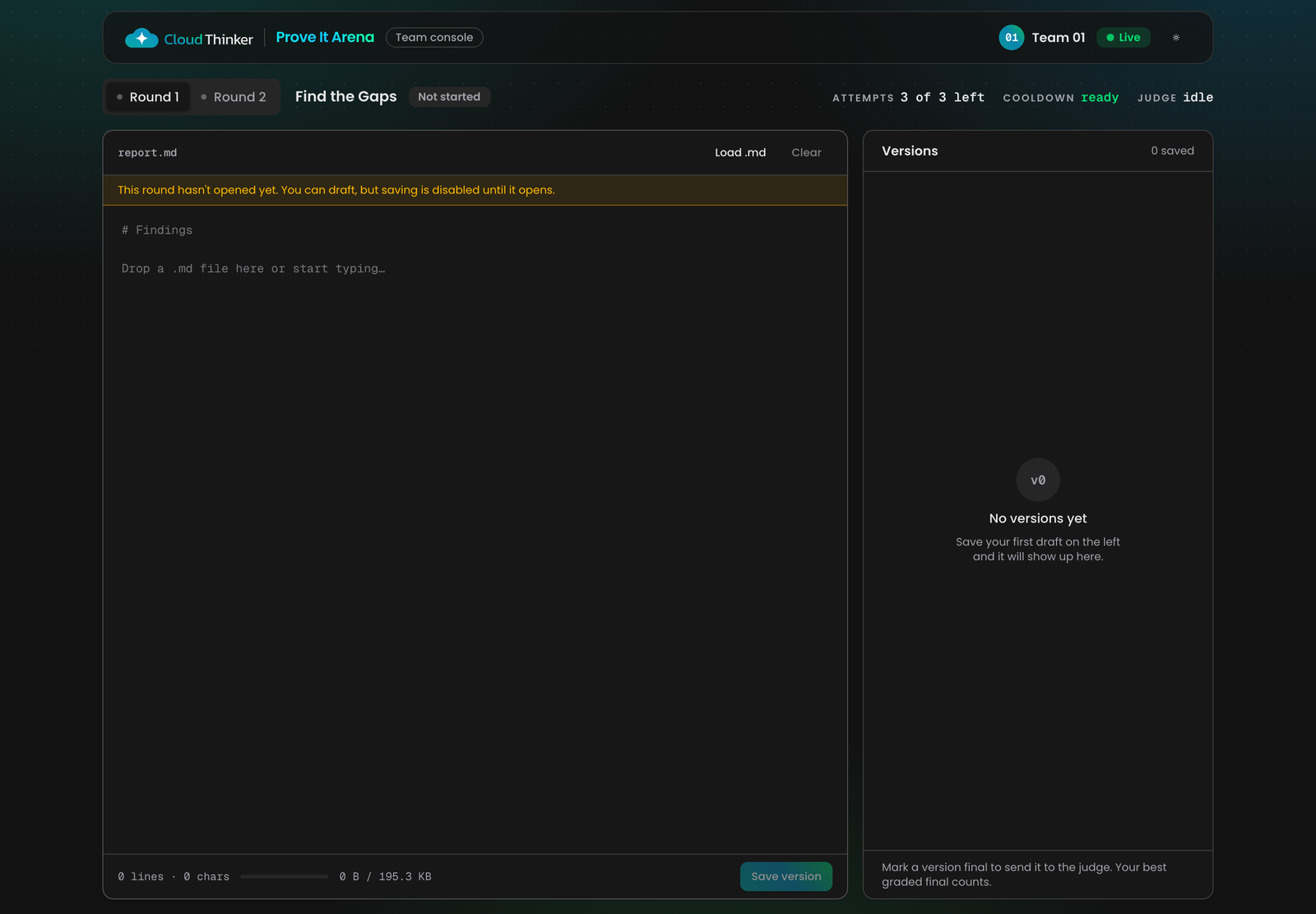Click the 'No versions yet' message
The image size is (1316, 914).
(x=1038, y=518)
